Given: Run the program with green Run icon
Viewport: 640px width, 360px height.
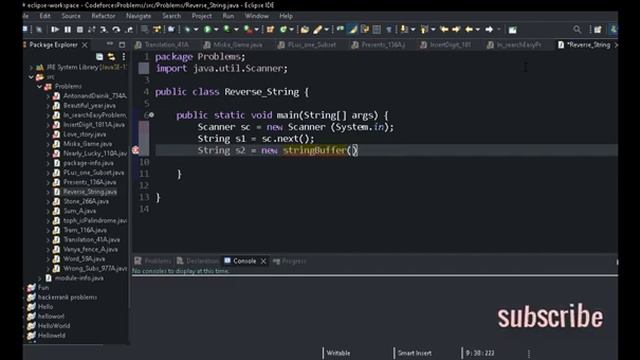Looking at the screenshot, I should point(207,29).
